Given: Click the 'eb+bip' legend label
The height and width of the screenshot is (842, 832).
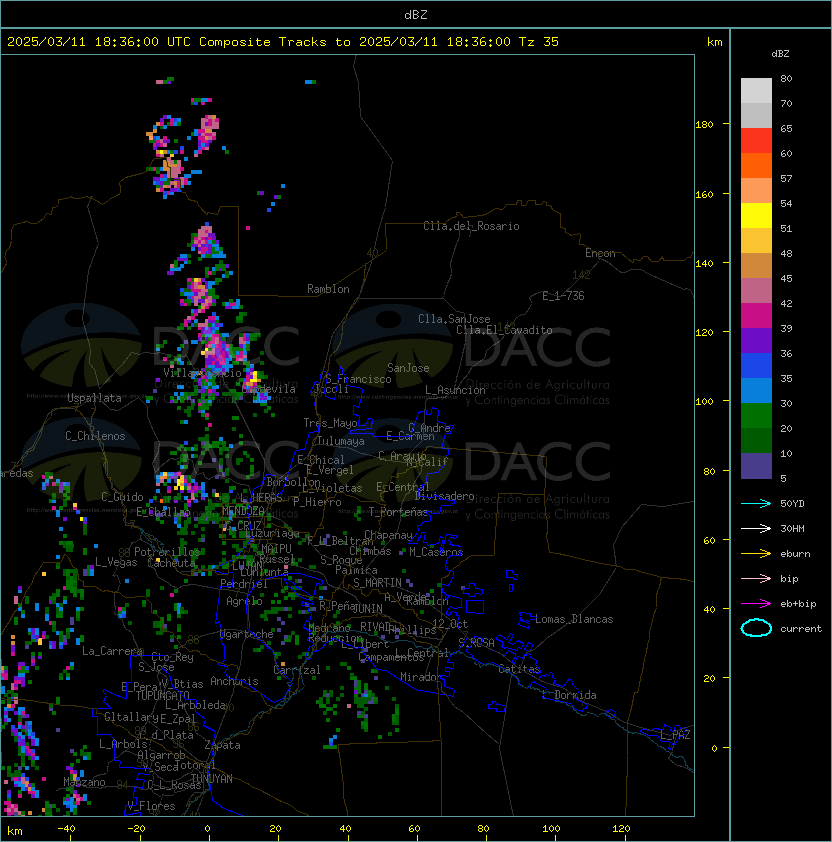Looking at the screenshot, I should (798, 604).
